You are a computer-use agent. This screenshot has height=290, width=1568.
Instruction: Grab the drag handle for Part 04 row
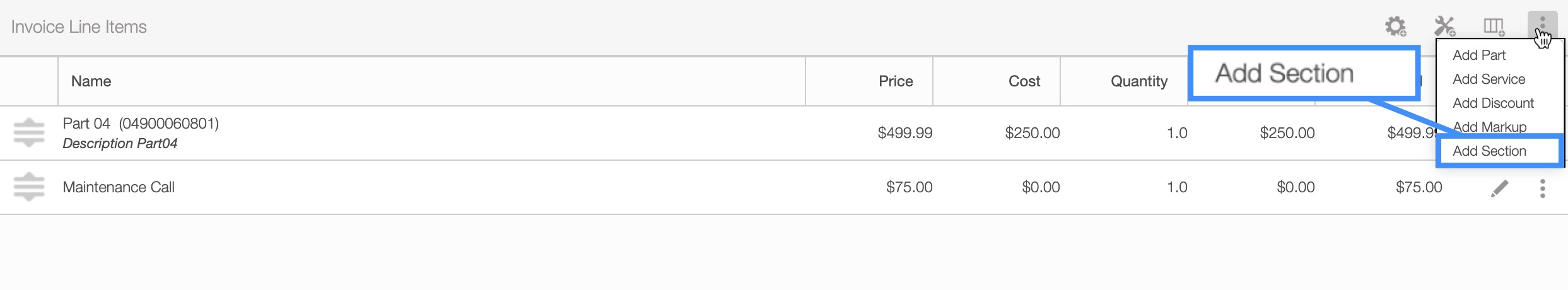(x=29, y=133)
